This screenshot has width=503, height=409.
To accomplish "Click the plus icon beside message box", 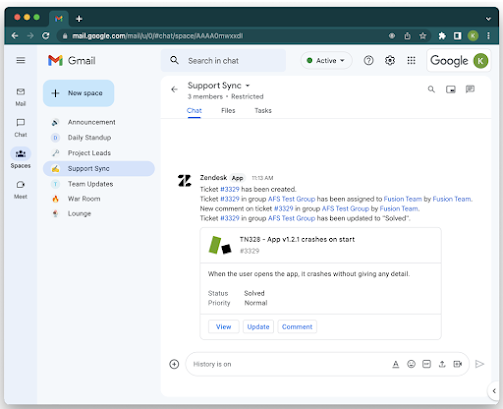I will click(174, 364).
